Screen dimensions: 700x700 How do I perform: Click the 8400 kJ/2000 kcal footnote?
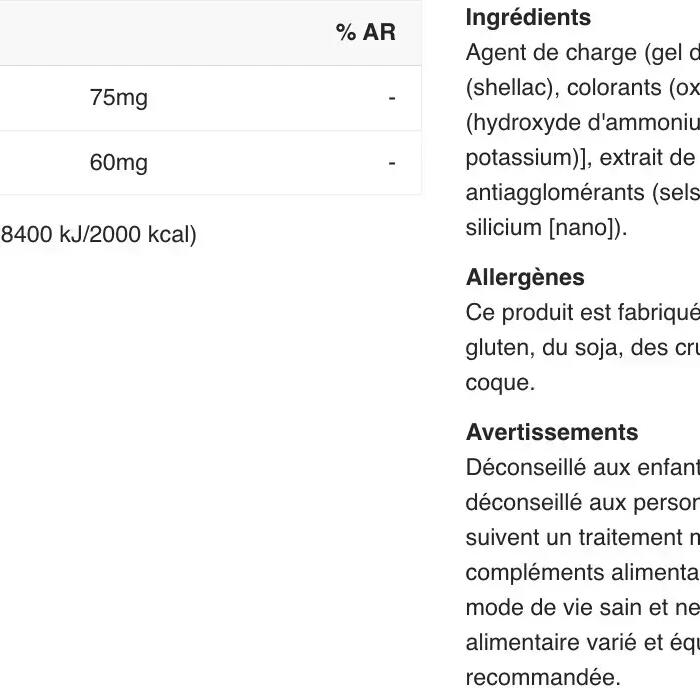[98, 234]
